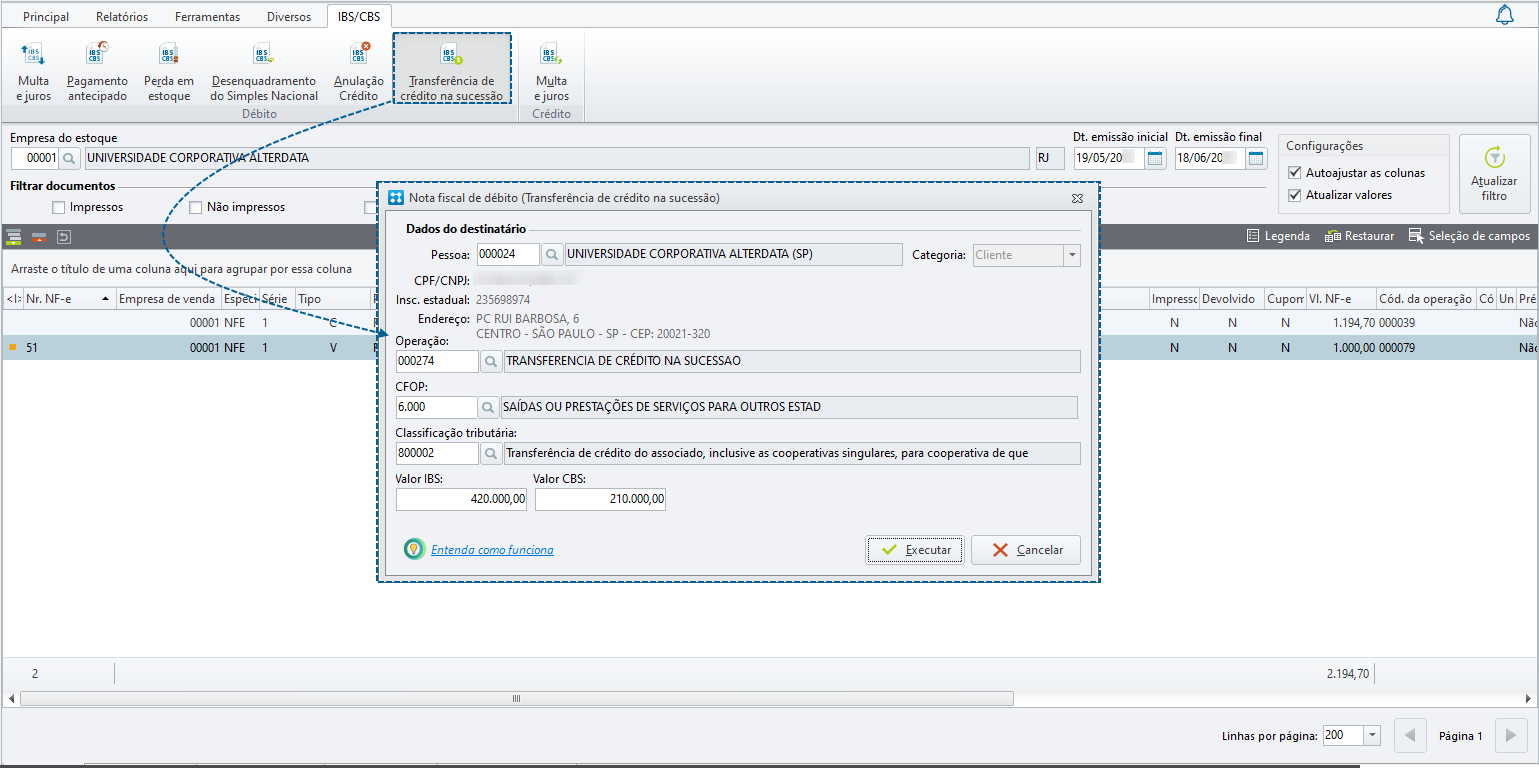This screenshot has height=768, width=1539.
Task: View notifications via bell icon
Action: [1505, 15]
